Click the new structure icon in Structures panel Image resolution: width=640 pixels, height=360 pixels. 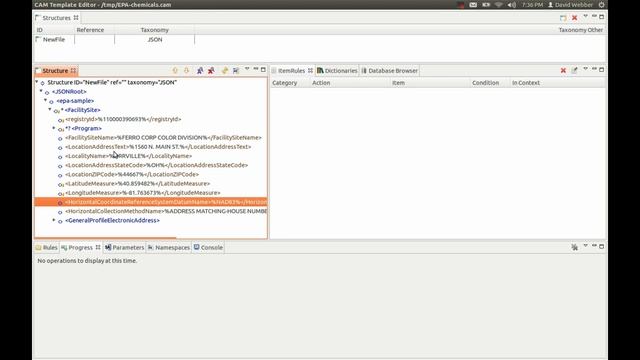click(563, 18)
